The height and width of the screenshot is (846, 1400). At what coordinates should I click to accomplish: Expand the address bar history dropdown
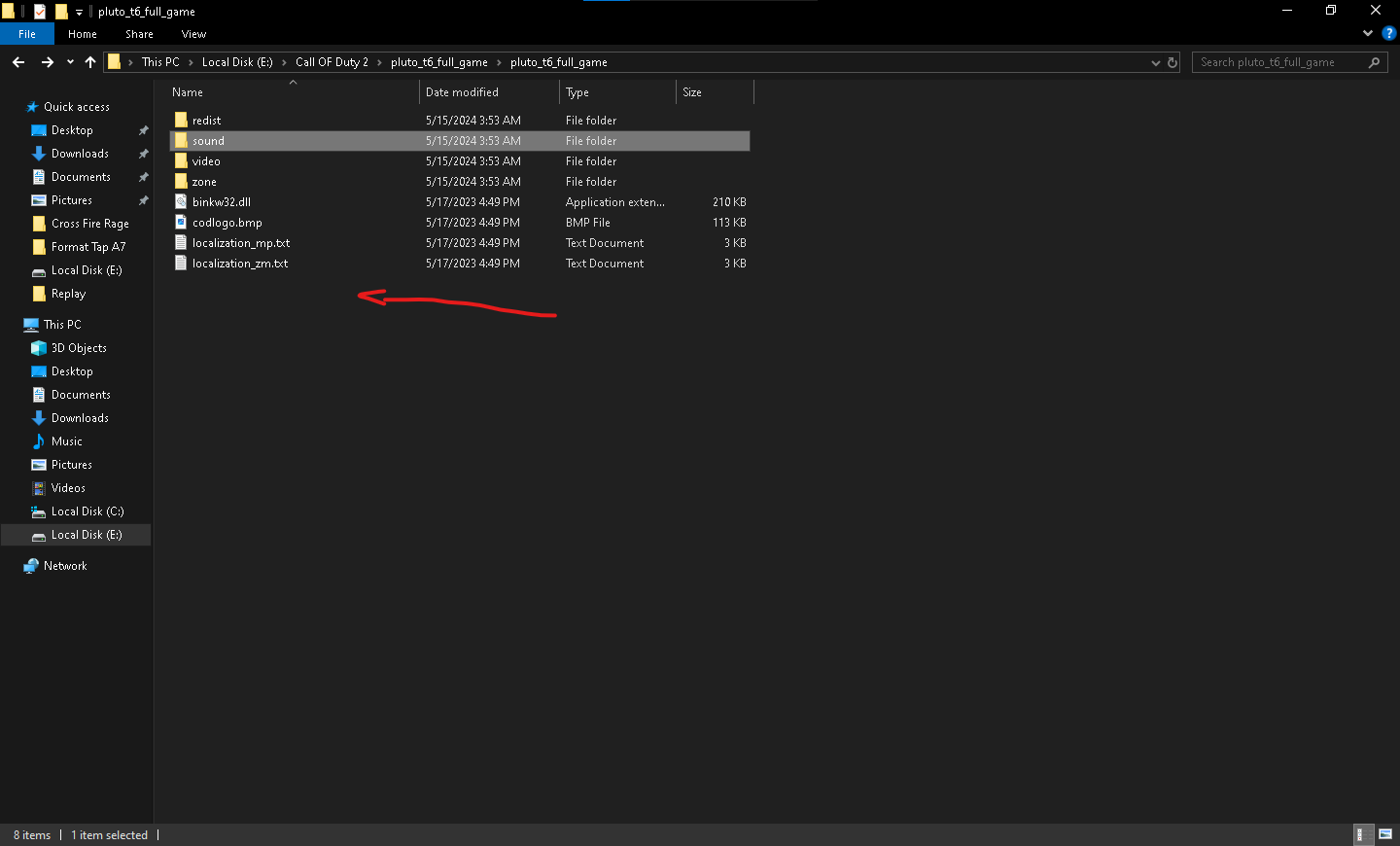click(x=1155, y=62)
